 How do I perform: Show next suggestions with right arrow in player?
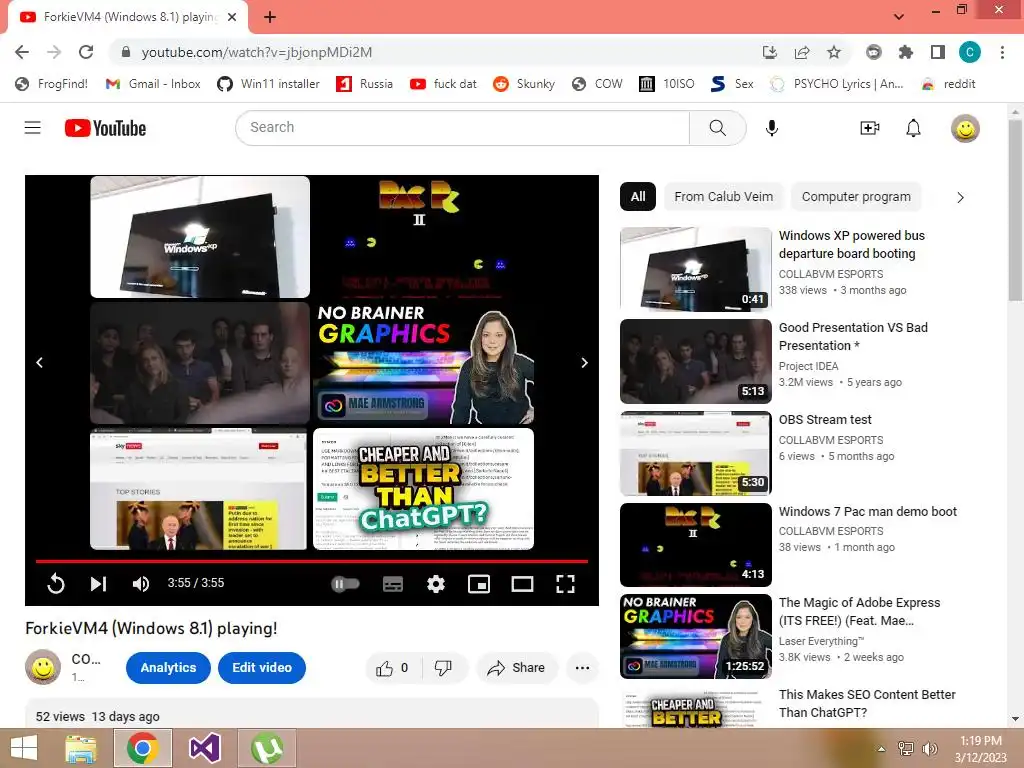coord(584,362)
